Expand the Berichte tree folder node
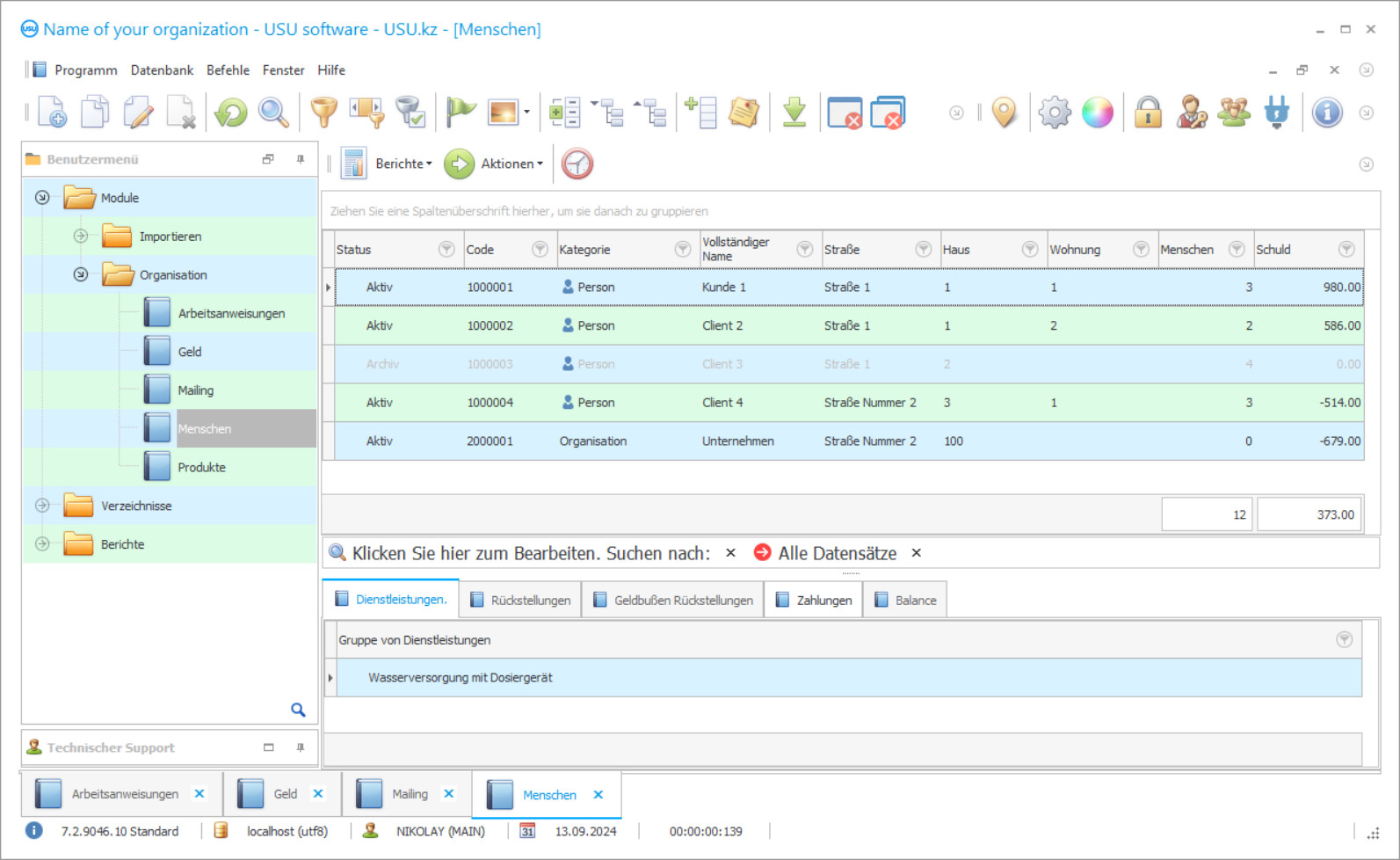 click(42, 544)
